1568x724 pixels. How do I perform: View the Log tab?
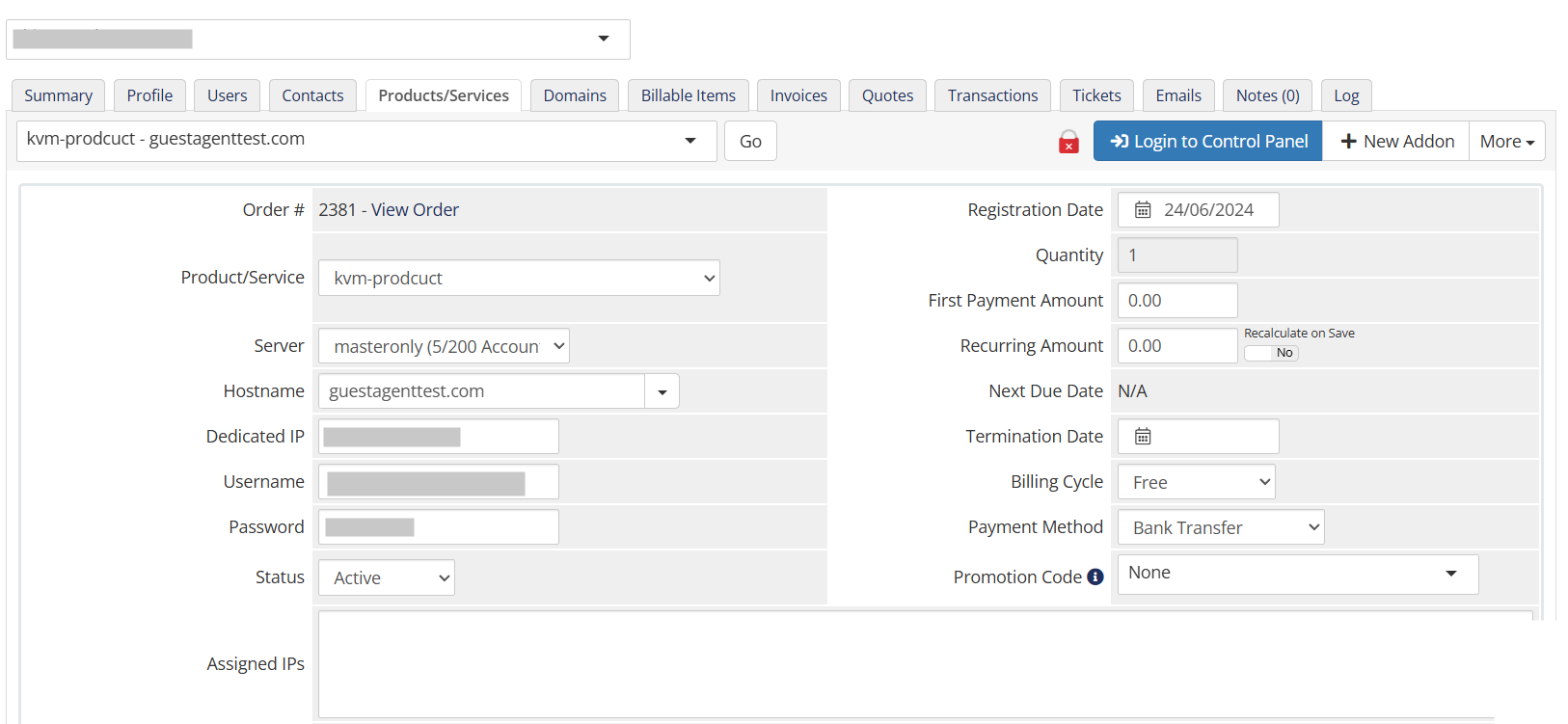point(1346,95)
